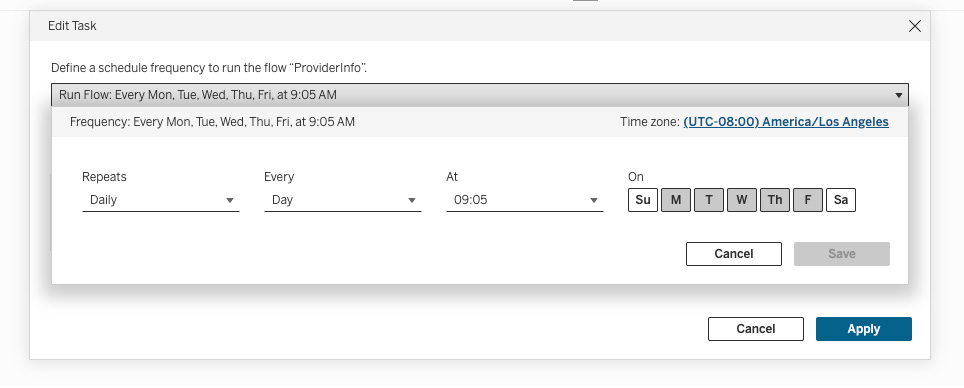Open the America/Los Angeles time zone link

click(786, 122)
